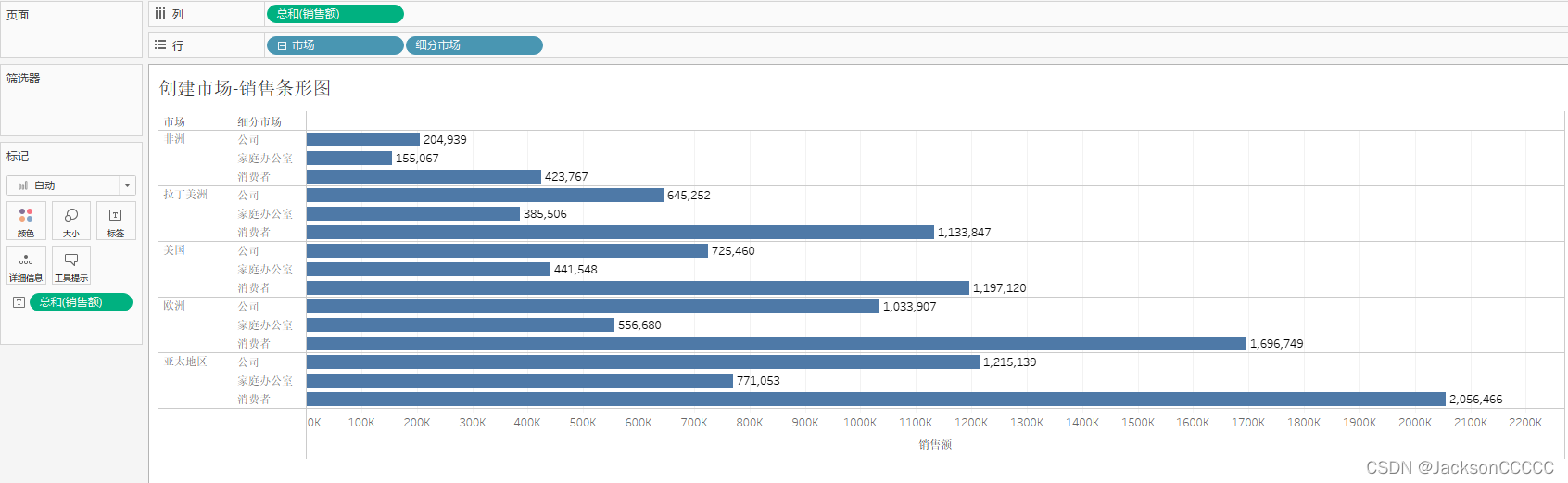
Task: Open the 工具提示 (Tooltip) marks card
Action: click(x=71, y=266)
